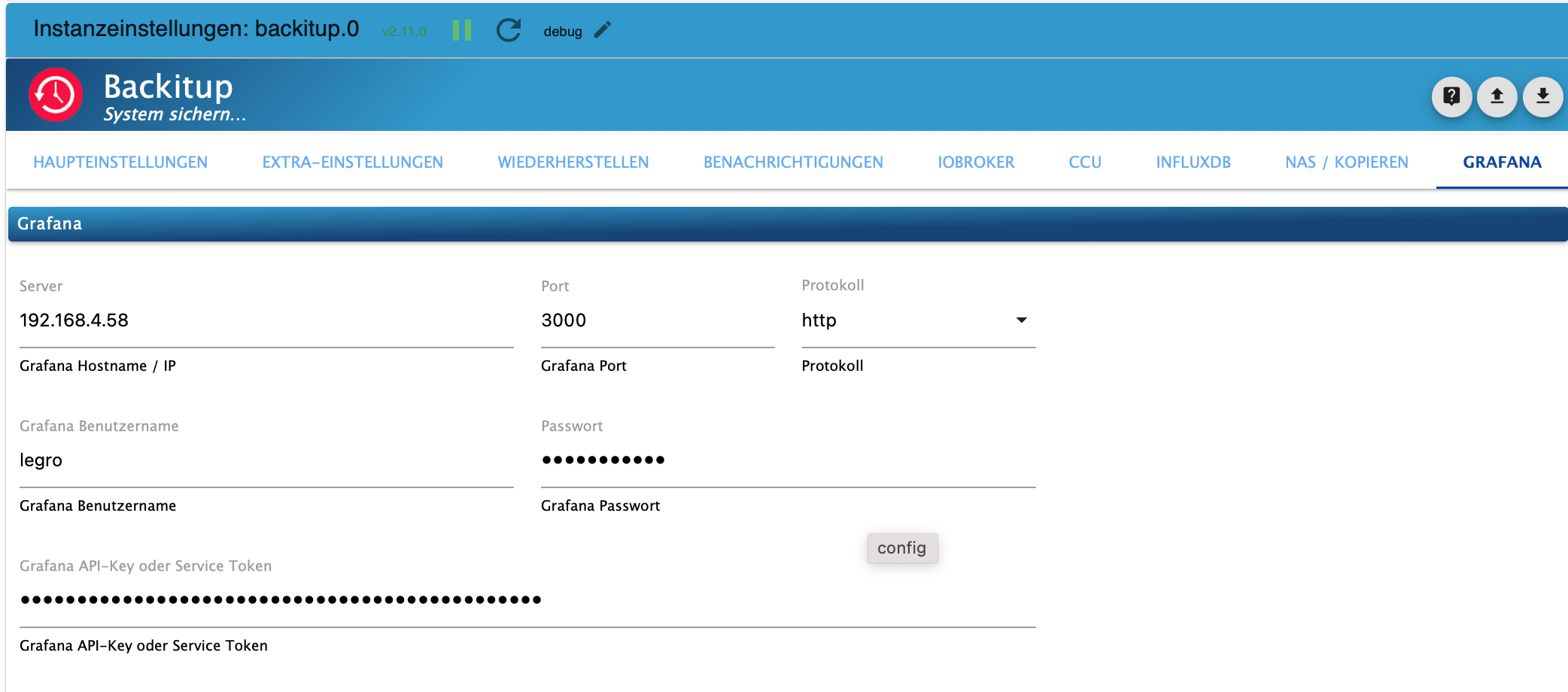1568x692 pixels.
Task: Click the 'Grafana Port' helper text
Action: [x=584, y=366]
